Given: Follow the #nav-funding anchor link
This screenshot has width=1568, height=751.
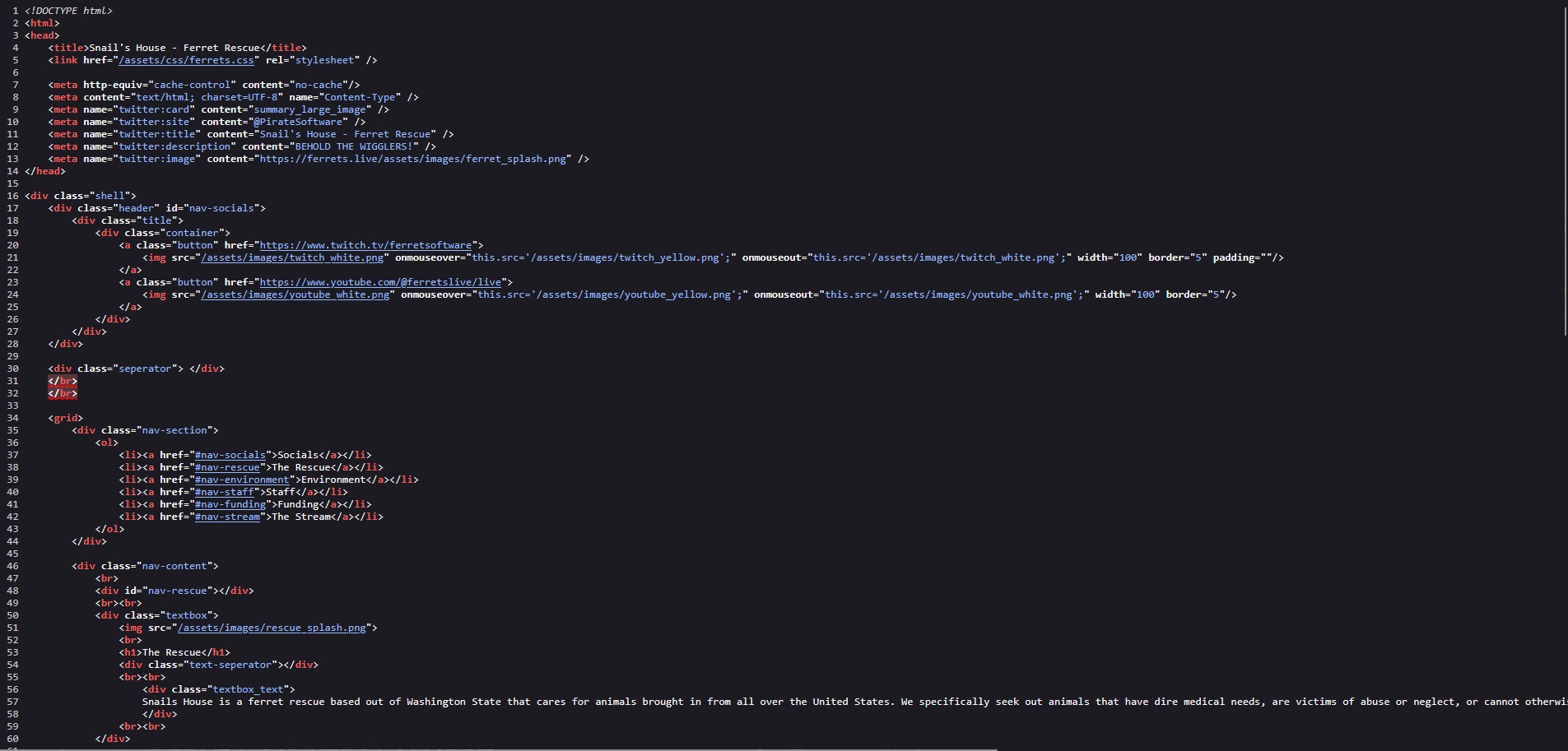Looking at the screenshot, I should 230,504.
